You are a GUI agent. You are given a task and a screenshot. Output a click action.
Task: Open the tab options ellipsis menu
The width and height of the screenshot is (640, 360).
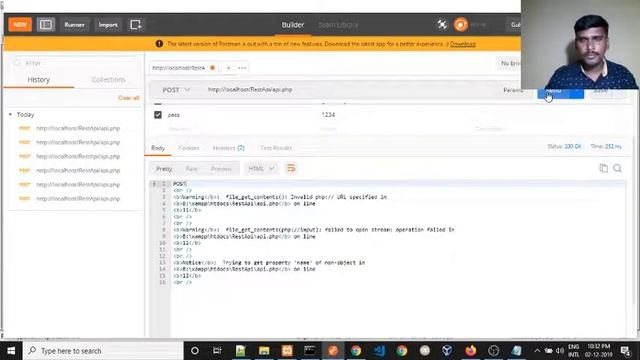242,68
